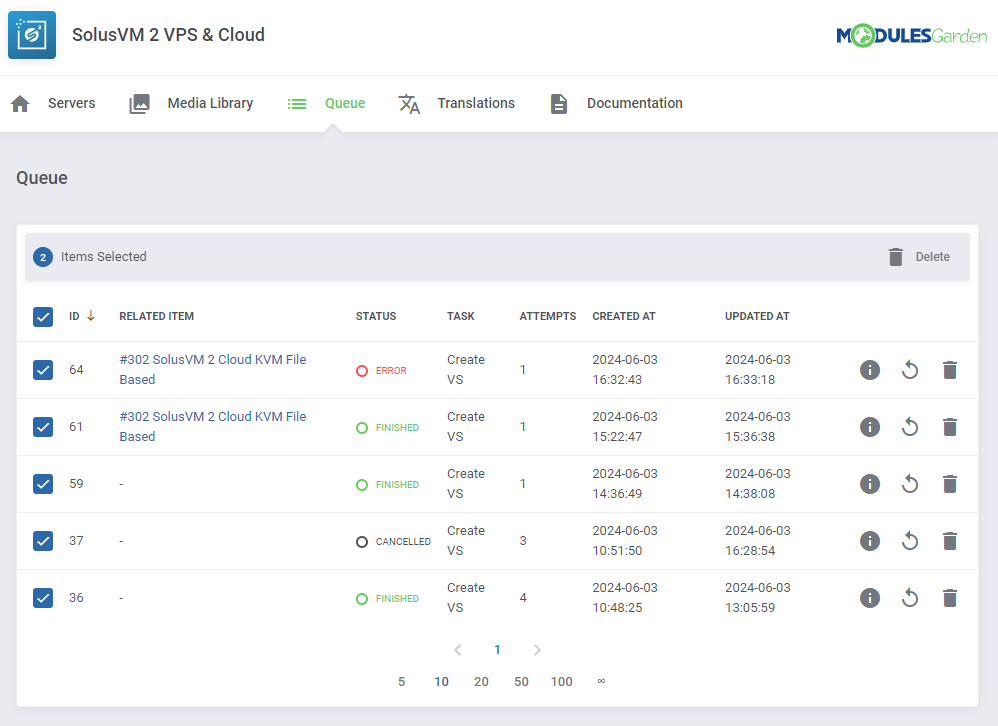
Task: Click the list icon beside Queue
Action: pyautogui.click(x=297, y=104)
